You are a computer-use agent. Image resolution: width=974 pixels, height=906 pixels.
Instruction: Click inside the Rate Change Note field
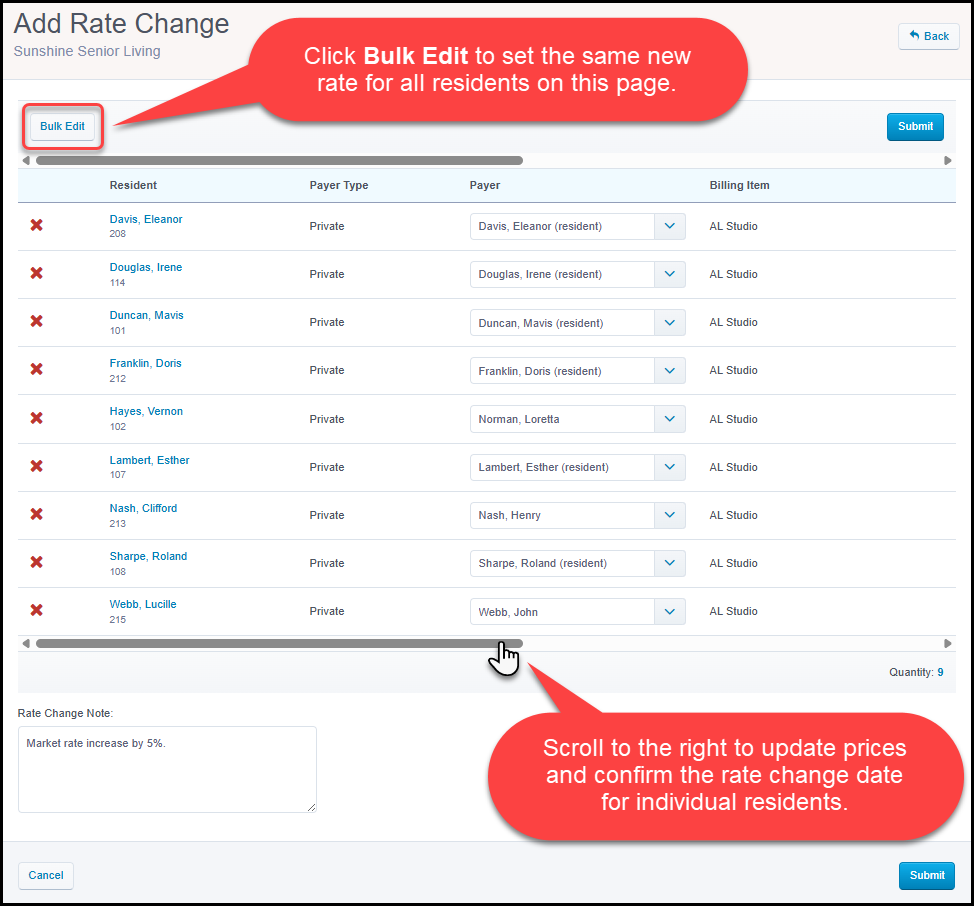(x=166, y=768)
